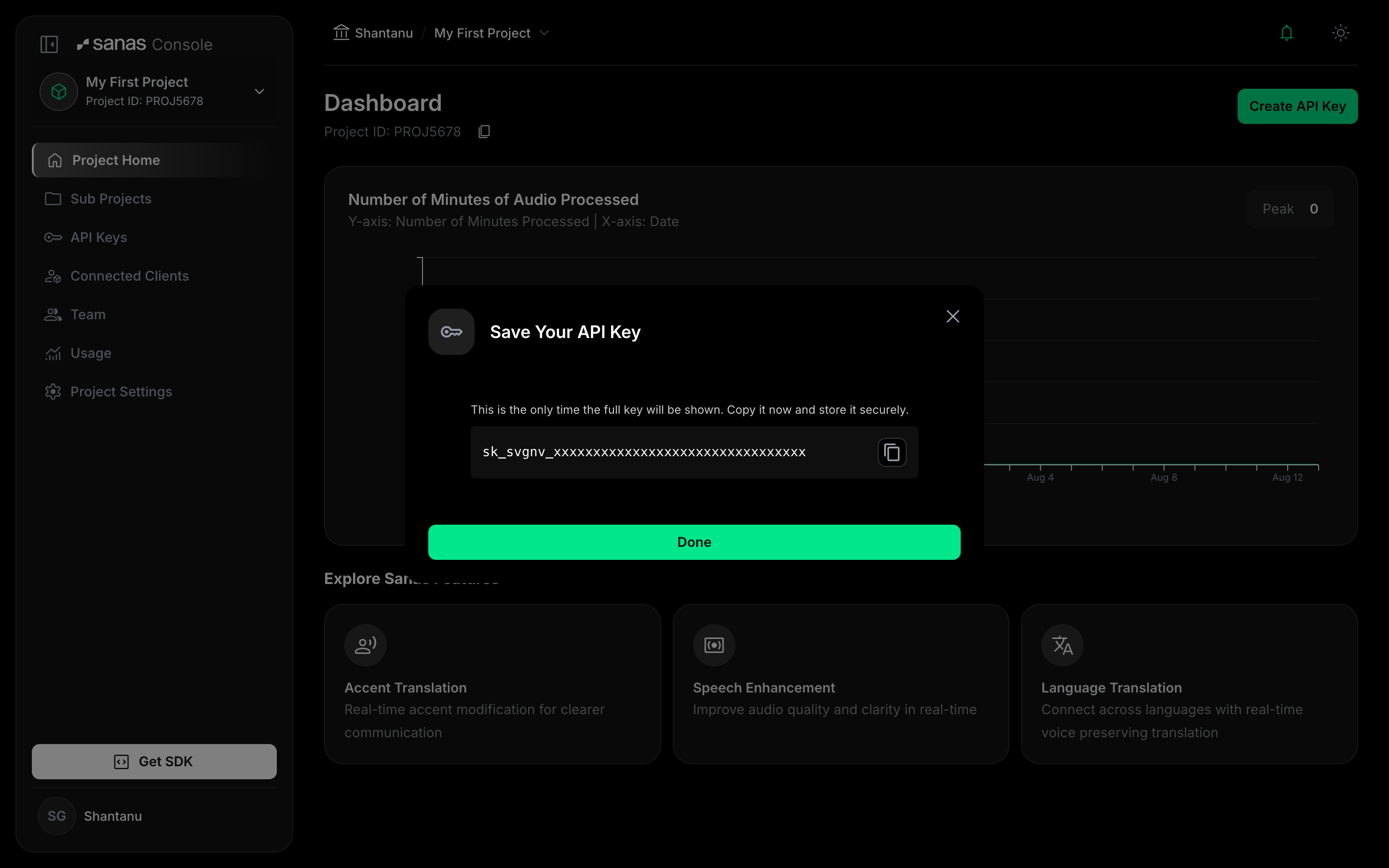This screenshot has height=868, width=1389.
Task: Open Connected Clients in sidebar
Action: [x=154, y=275]
